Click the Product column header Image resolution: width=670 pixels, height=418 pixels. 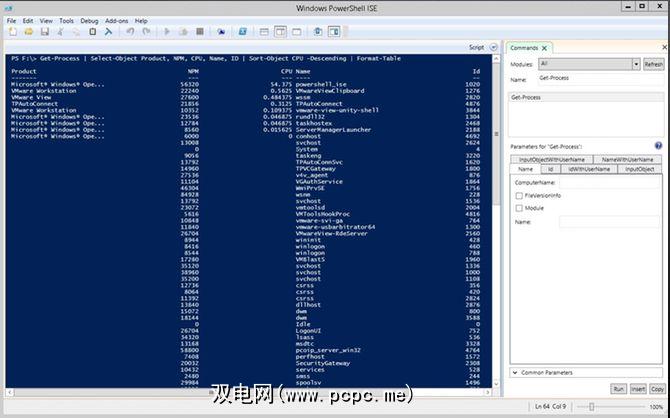click(24, 71)
